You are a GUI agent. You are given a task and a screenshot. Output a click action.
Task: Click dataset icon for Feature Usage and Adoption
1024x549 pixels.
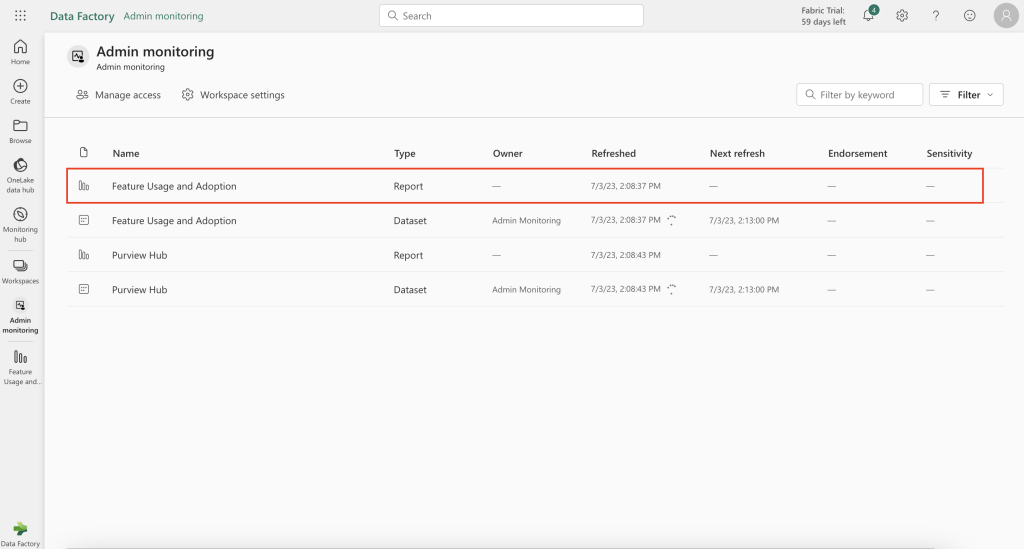(x=84, y=221)
